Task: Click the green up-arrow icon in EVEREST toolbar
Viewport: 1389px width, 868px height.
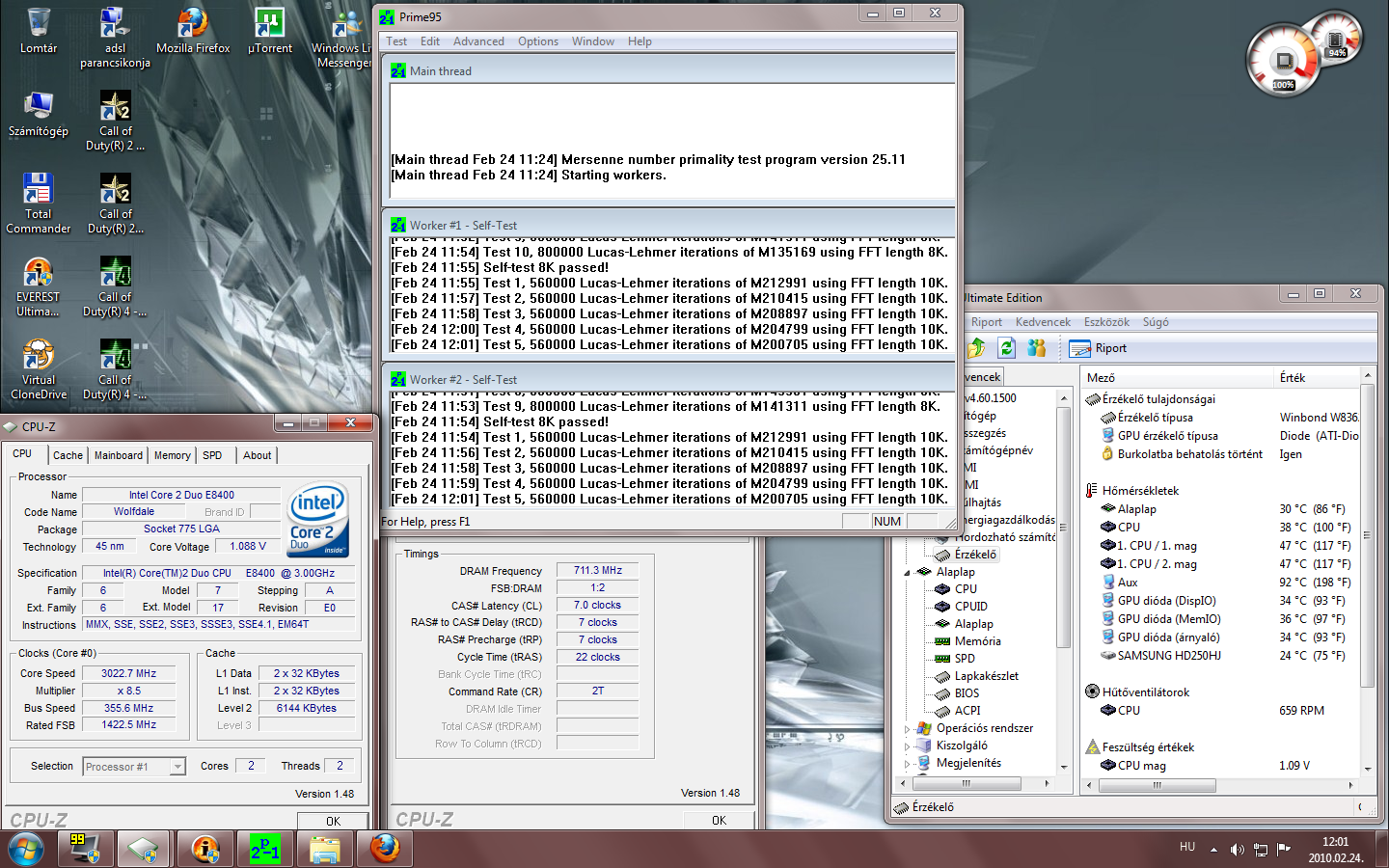Action: click(x=976, y=347)
